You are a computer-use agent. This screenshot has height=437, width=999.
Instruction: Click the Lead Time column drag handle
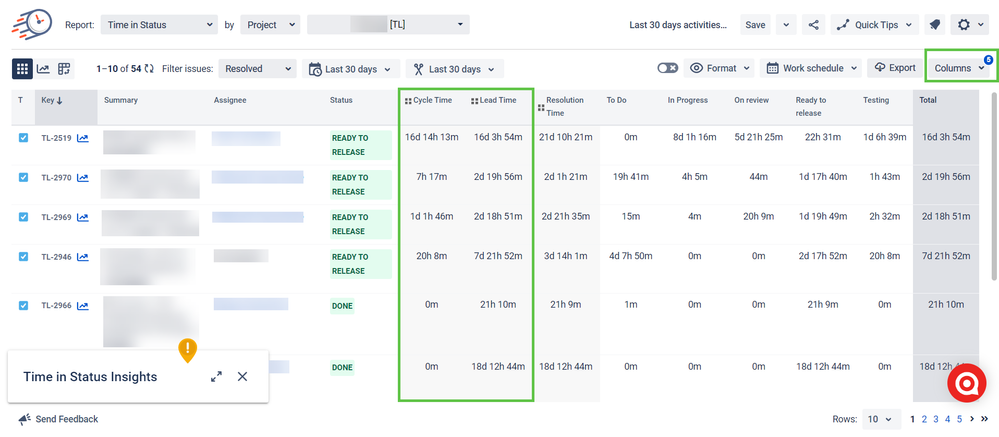click(x=474, y=101)
